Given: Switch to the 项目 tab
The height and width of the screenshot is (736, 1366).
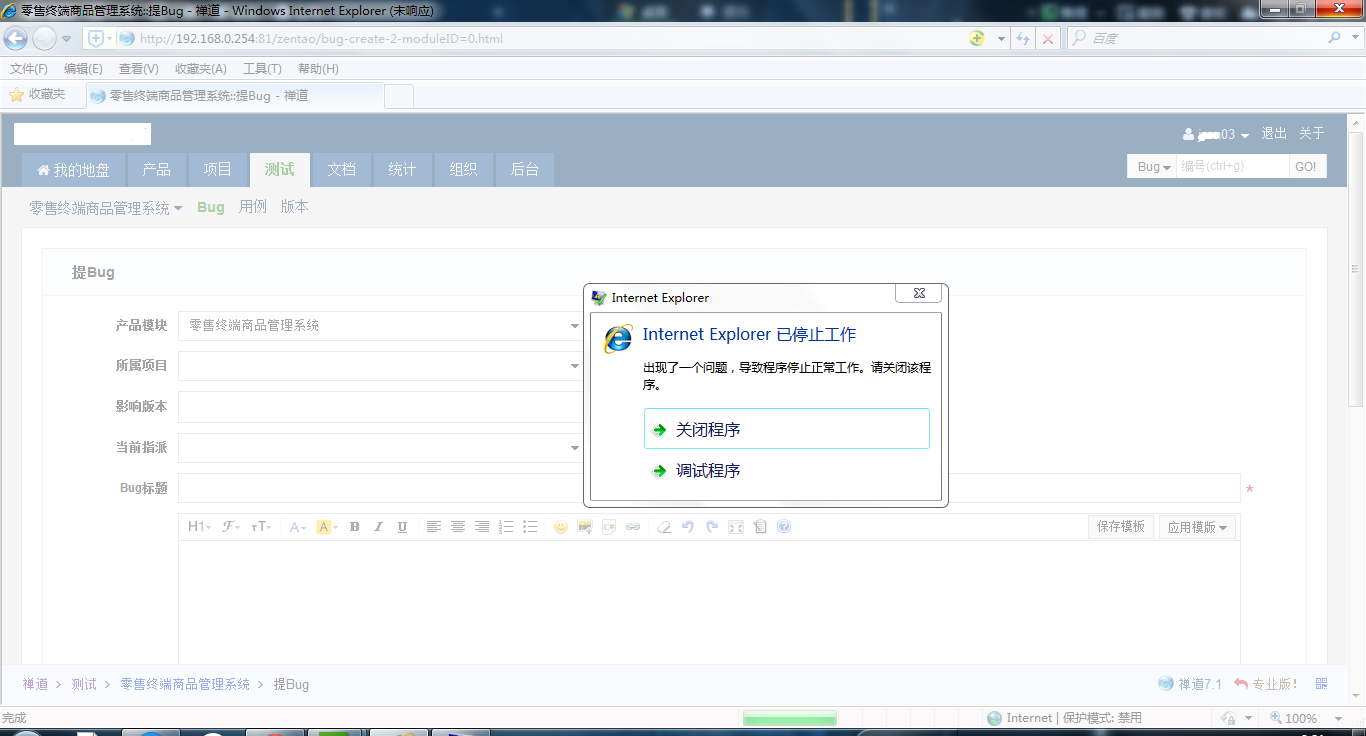Looking at the screenshot, I should click(x=217, y=170).
